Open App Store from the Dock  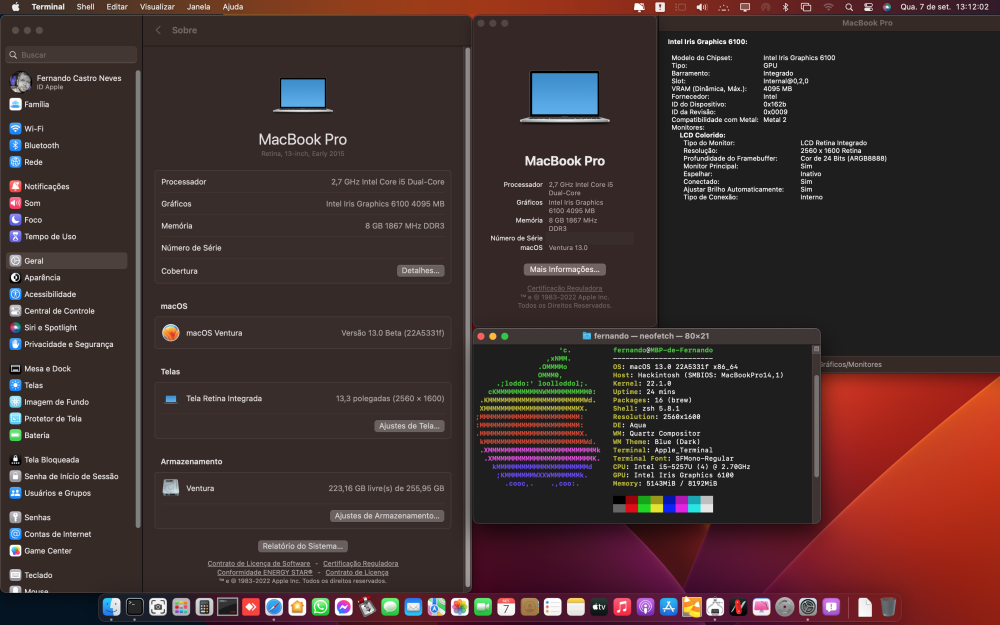coord(668,607)
